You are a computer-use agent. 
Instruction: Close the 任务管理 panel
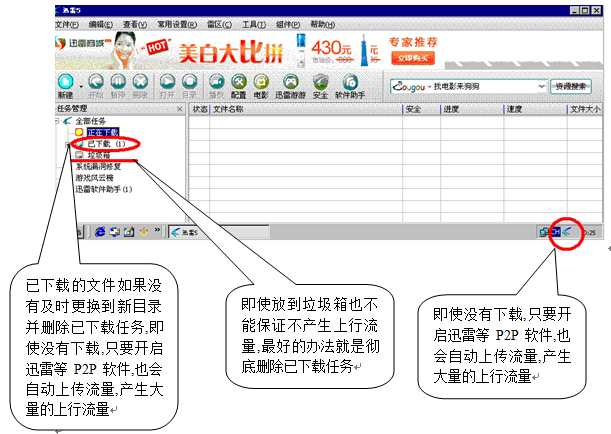click(x=180, y=109)
